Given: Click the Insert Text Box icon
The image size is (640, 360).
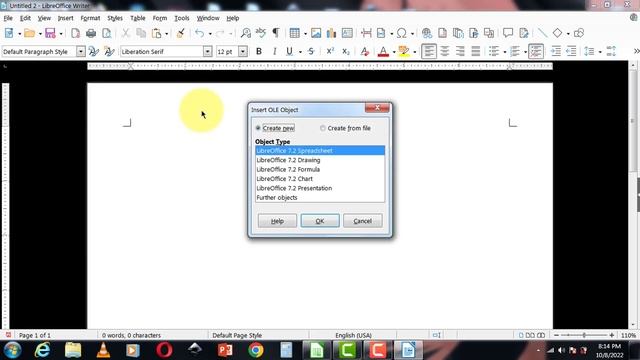Looking at the screenshot, I should tap(347, 33).
